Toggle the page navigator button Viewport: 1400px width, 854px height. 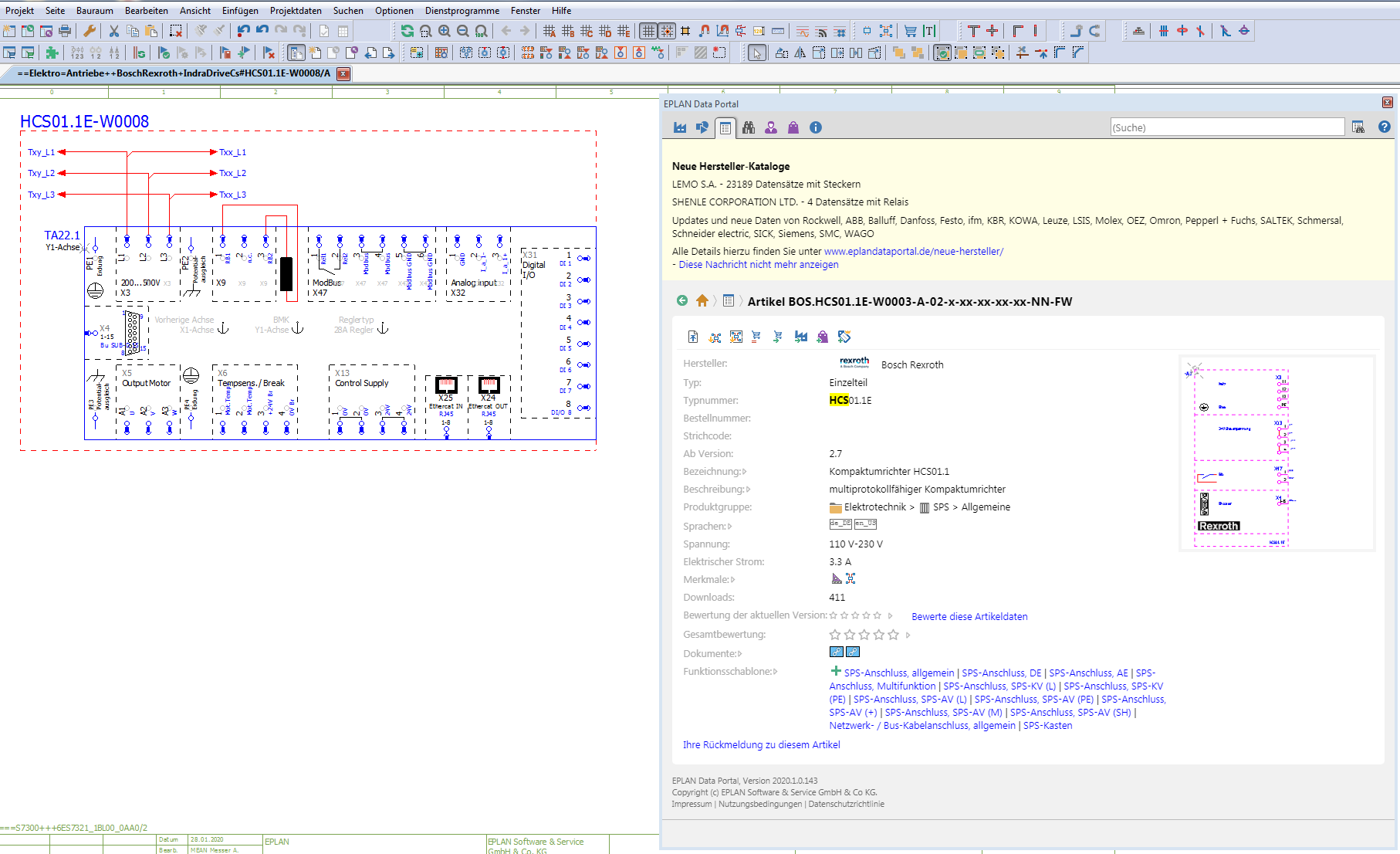pos(296,53)
